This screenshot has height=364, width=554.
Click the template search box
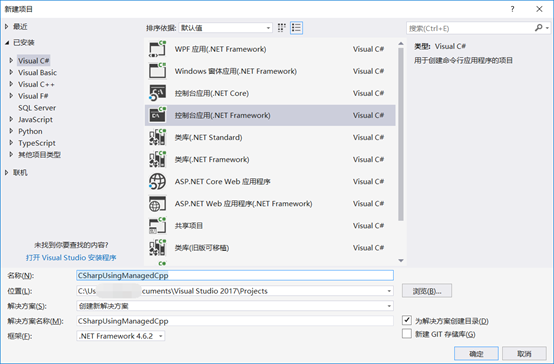pyautogui.click(x=471, y=28)
